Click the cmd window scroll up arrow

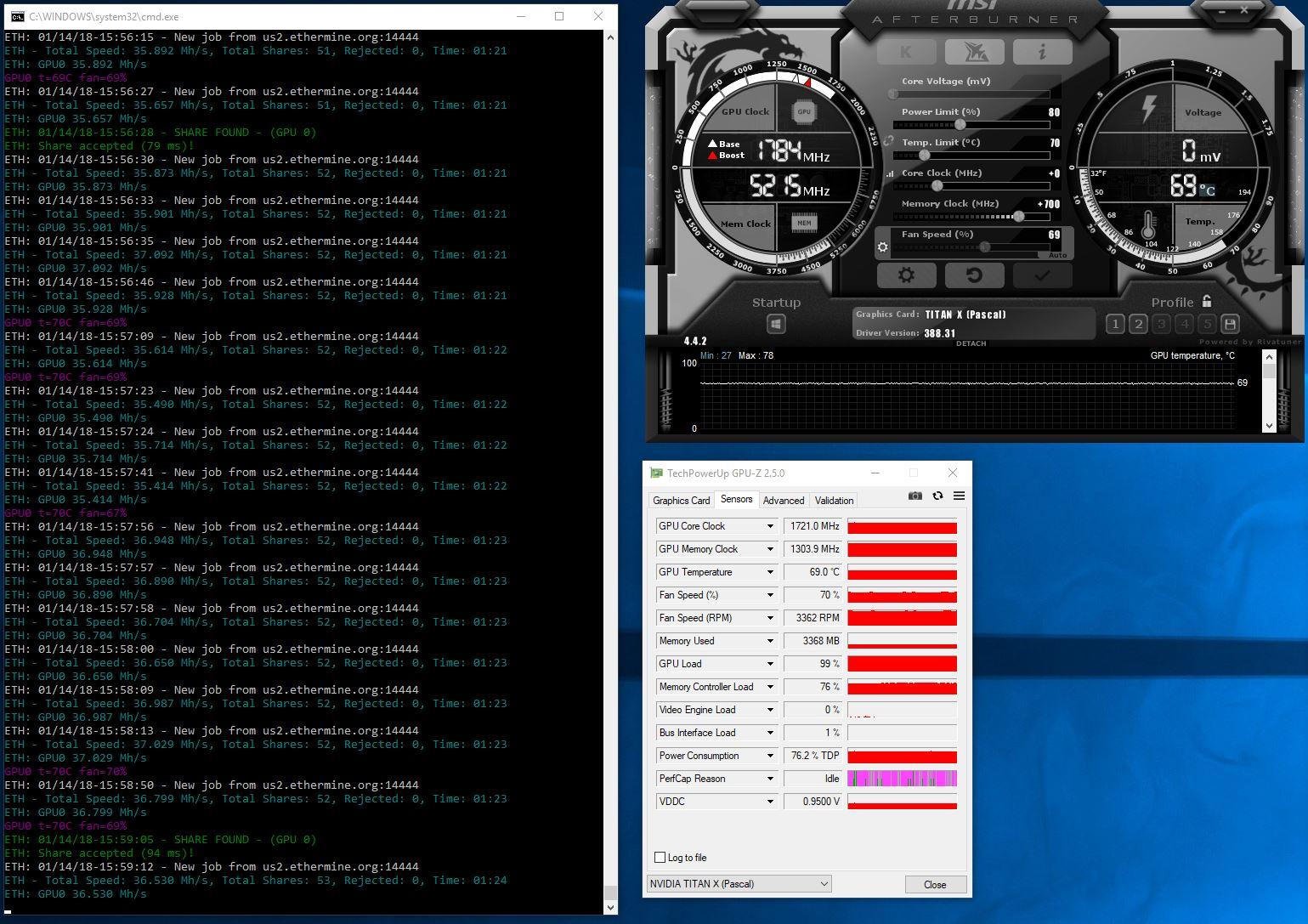coord(610,38)
